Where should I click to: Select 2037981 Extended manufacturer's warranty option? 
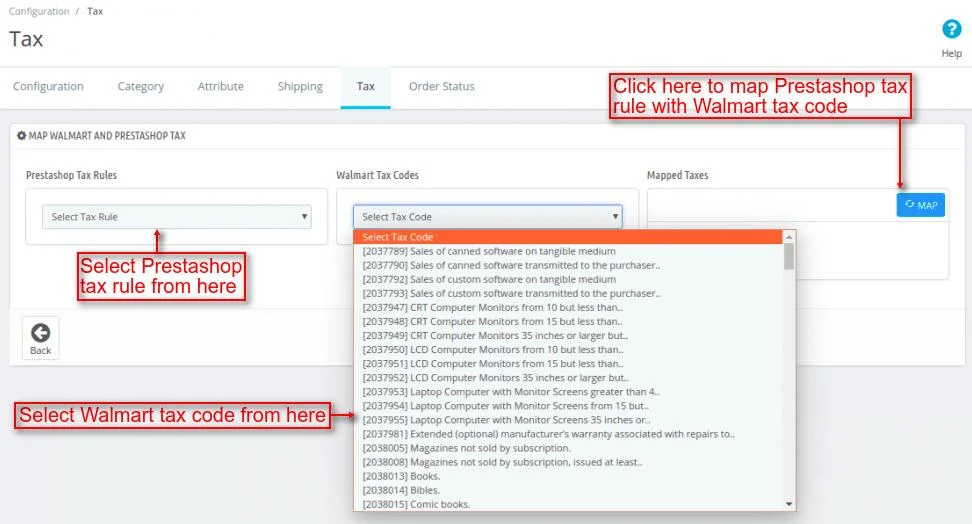568,434
